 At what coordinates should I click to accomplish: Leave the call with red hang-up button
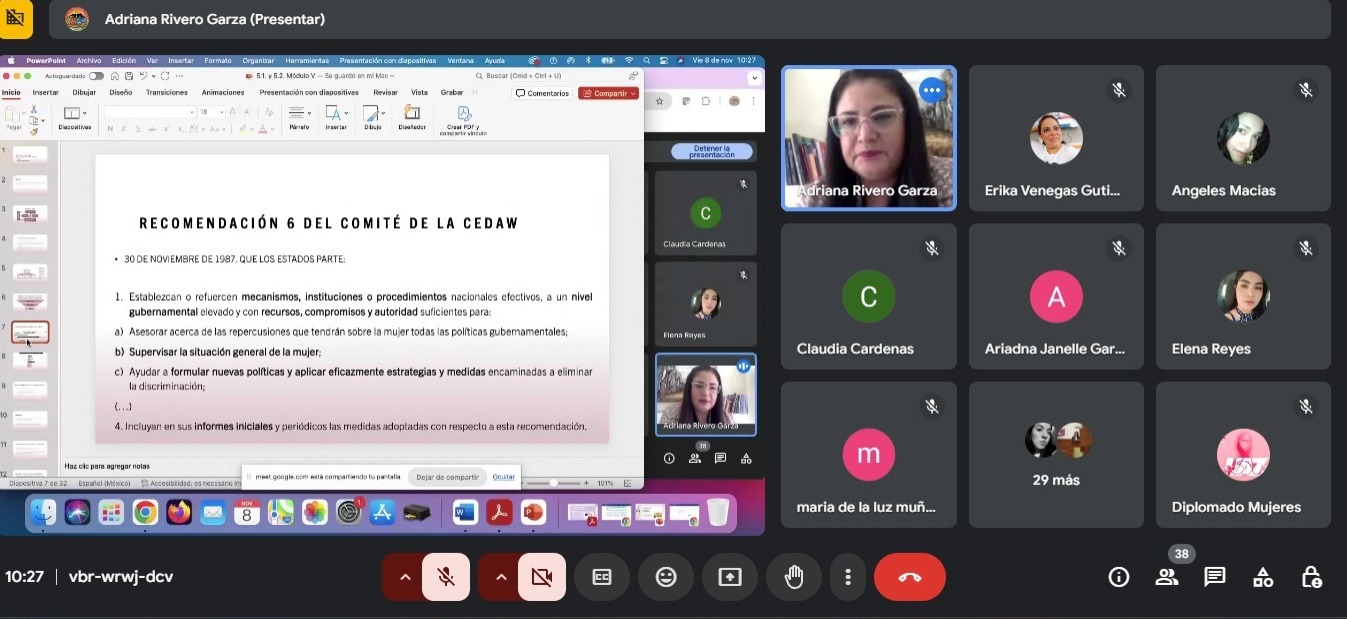pyautogui.click(x=909, y=577)
